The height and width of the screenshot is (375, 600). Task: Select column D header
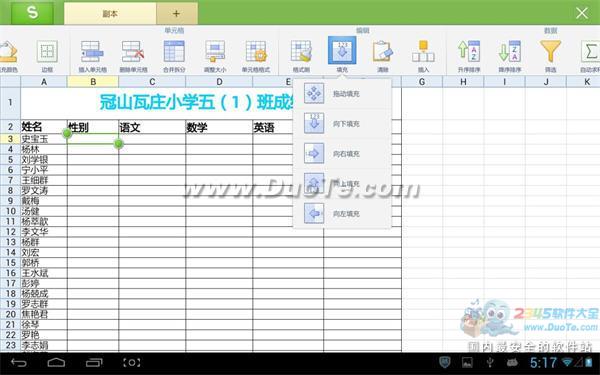(x=219, y=82)
